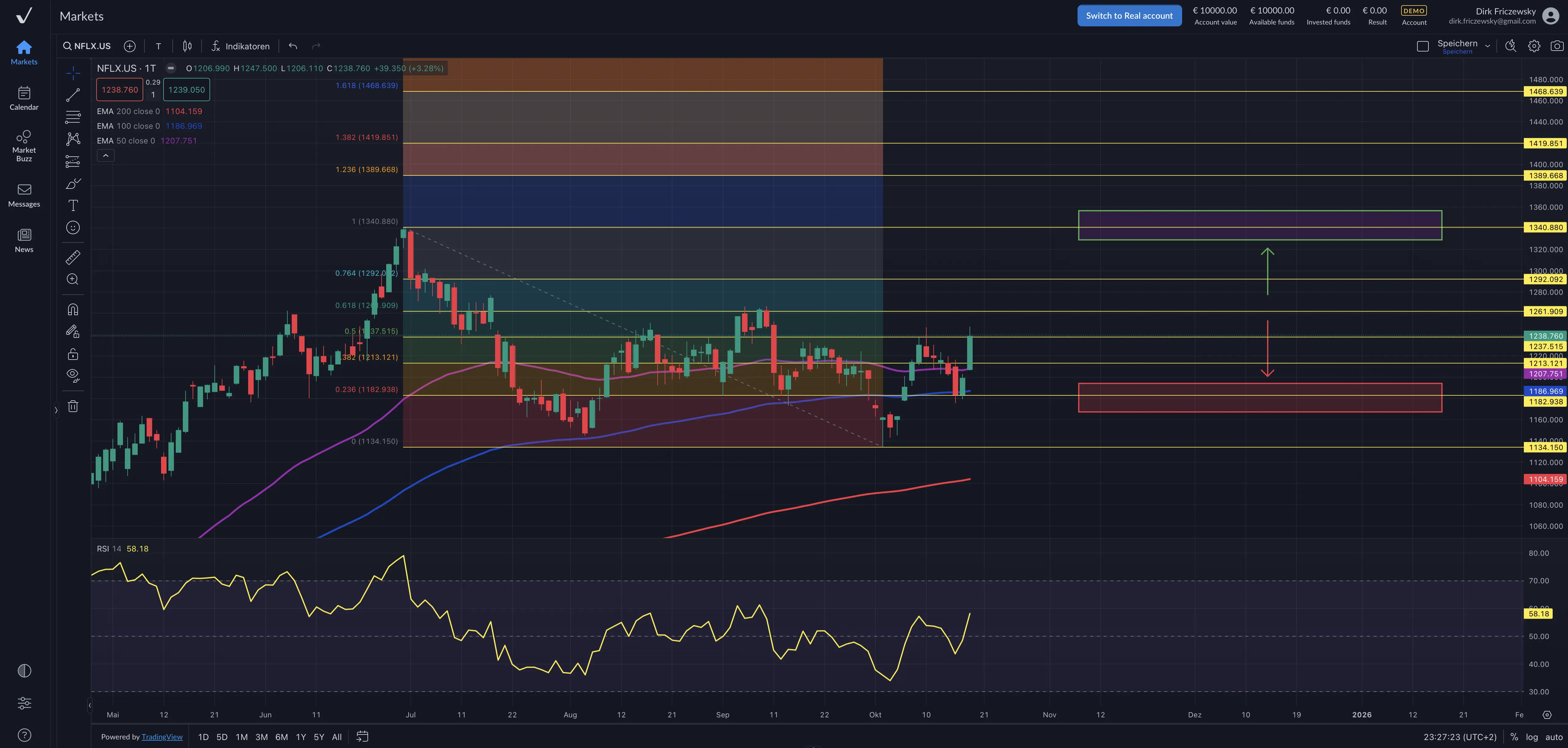Pick the ruler measure tool
The image size is (1568, 748).
72,257
